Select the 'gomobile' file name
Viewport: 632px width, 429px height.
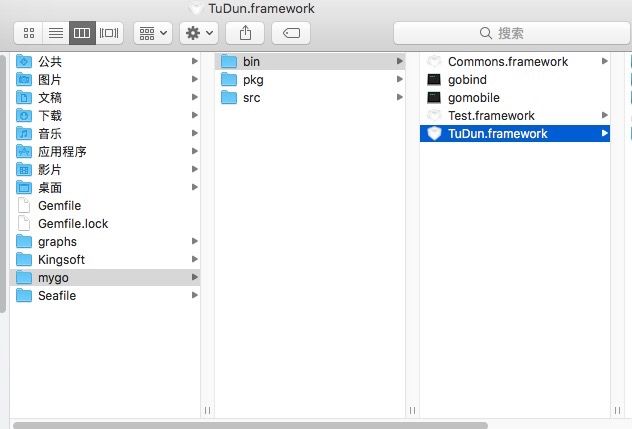pyautogui.click(x=474, y=98)
